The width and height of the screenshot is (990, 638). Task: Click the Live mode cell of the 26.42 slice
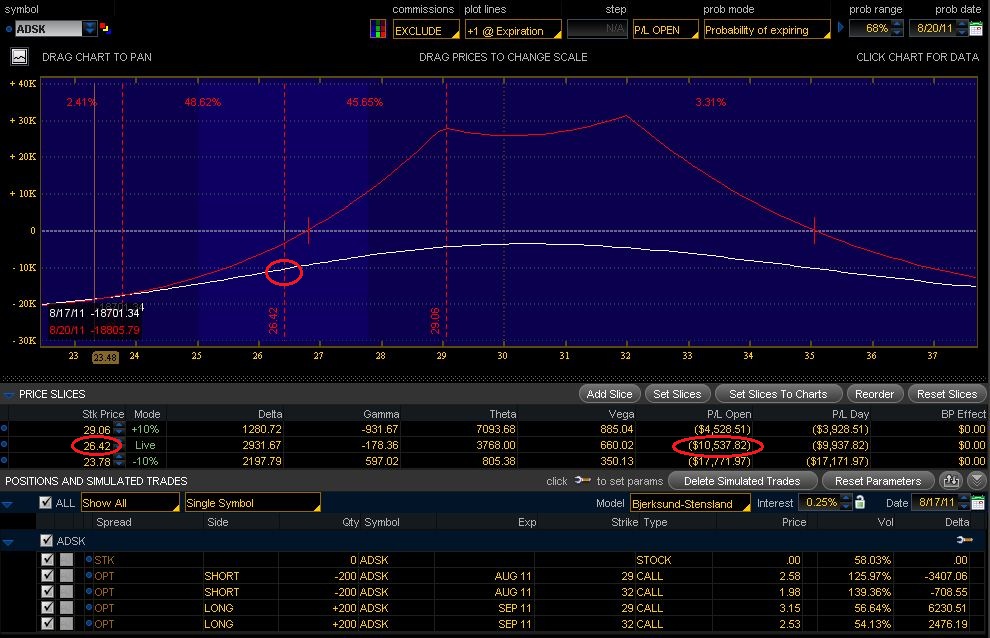[145, 445]
